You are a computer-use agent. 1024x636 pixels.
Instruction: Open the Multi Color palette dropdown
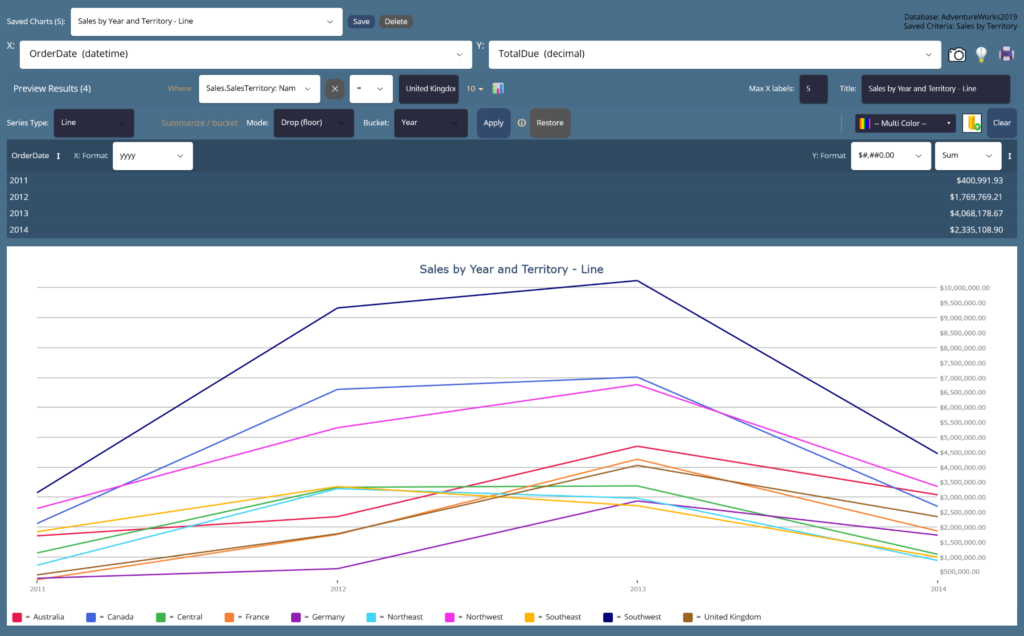(x=905, y=123)
